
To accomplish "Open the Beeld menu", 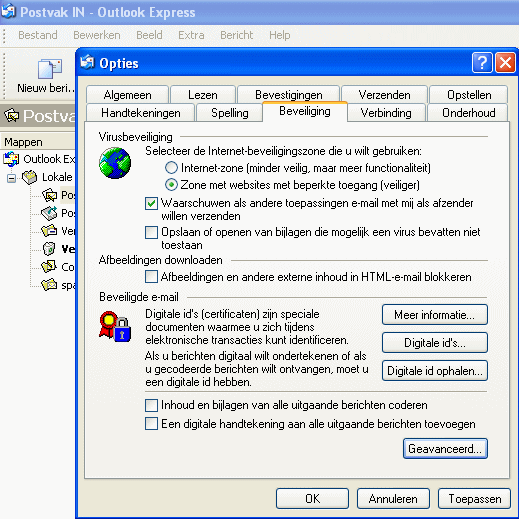I will point(149,35).
